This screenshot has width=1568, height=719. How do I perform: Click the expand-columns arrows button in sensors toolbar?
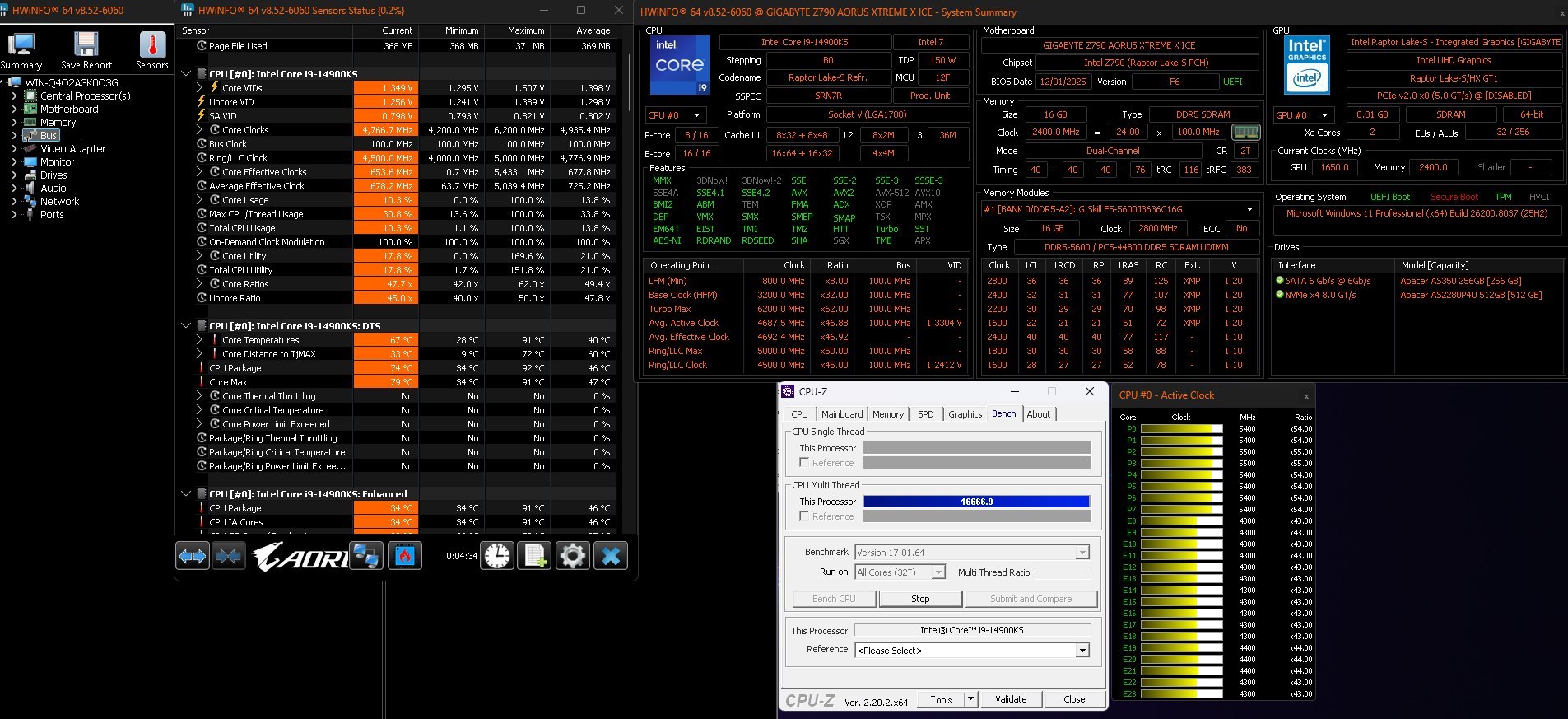pyautogui.click(x=193, y=557)
